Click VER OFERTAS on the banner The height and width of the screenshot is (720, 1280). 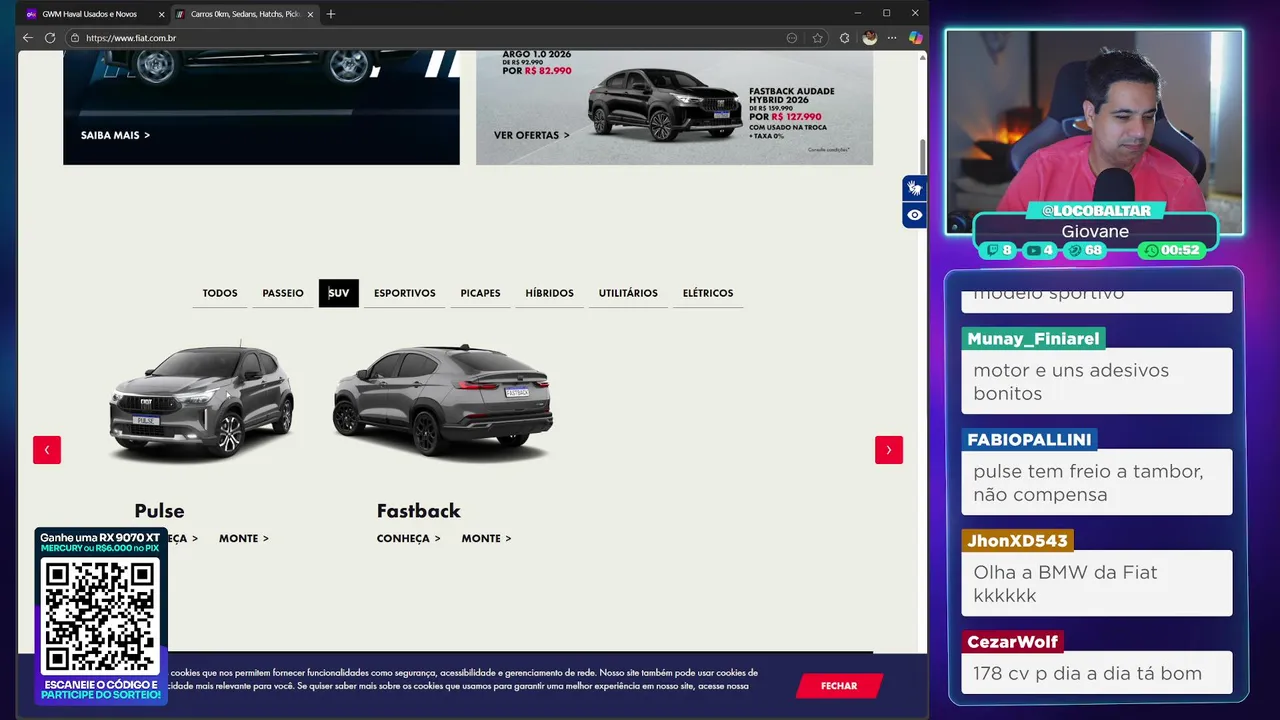(532, 135)
